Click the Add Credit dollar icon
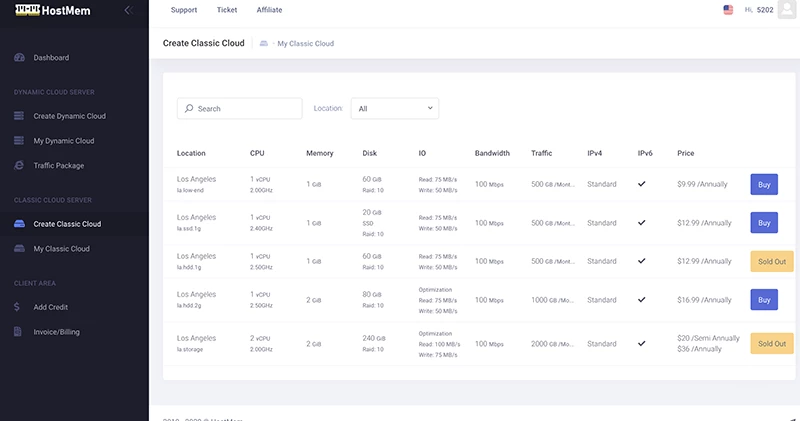The width and height of the screenshot is (800, 421). coord(18,307)
